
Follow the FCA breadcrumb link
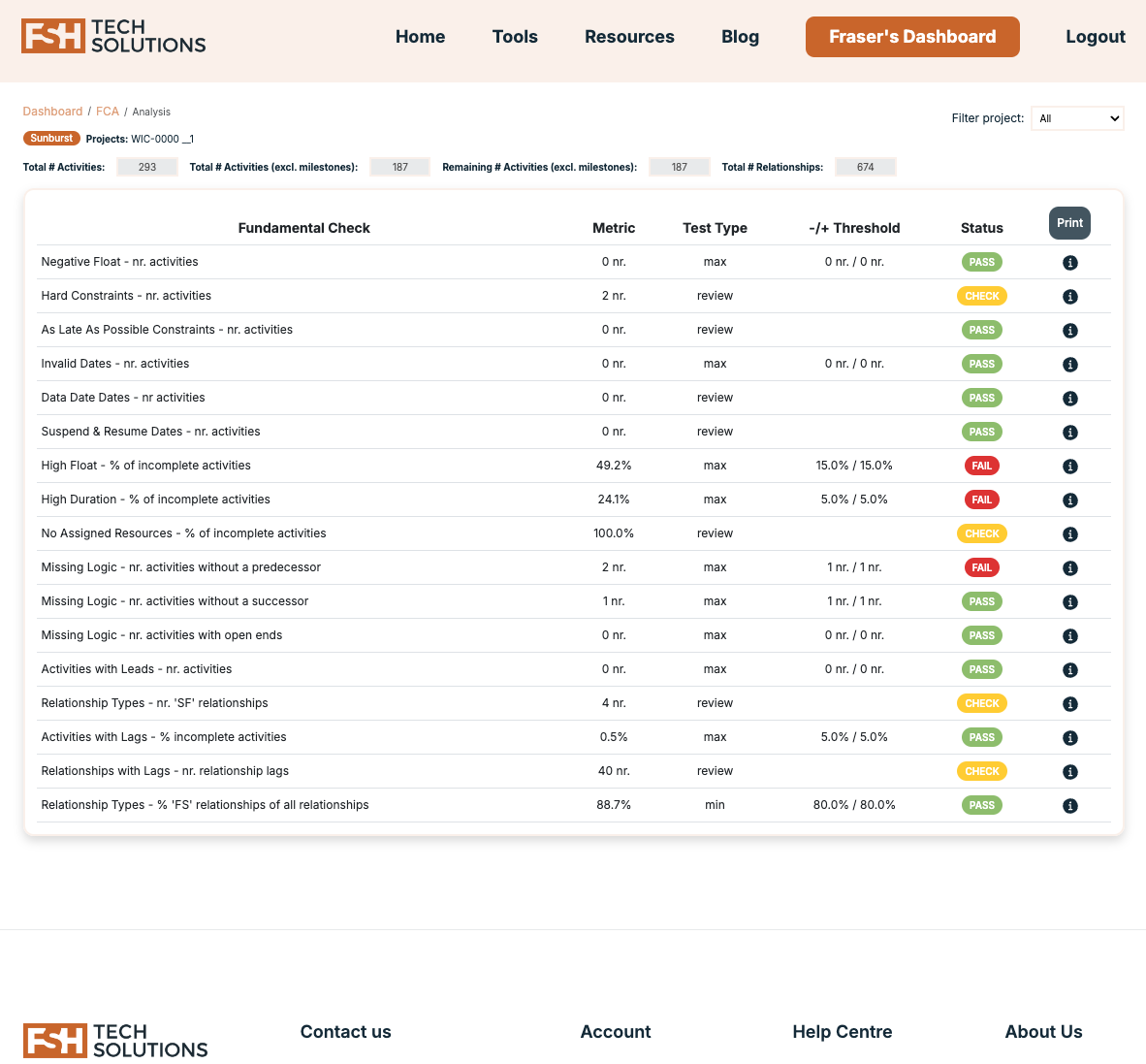108,112
